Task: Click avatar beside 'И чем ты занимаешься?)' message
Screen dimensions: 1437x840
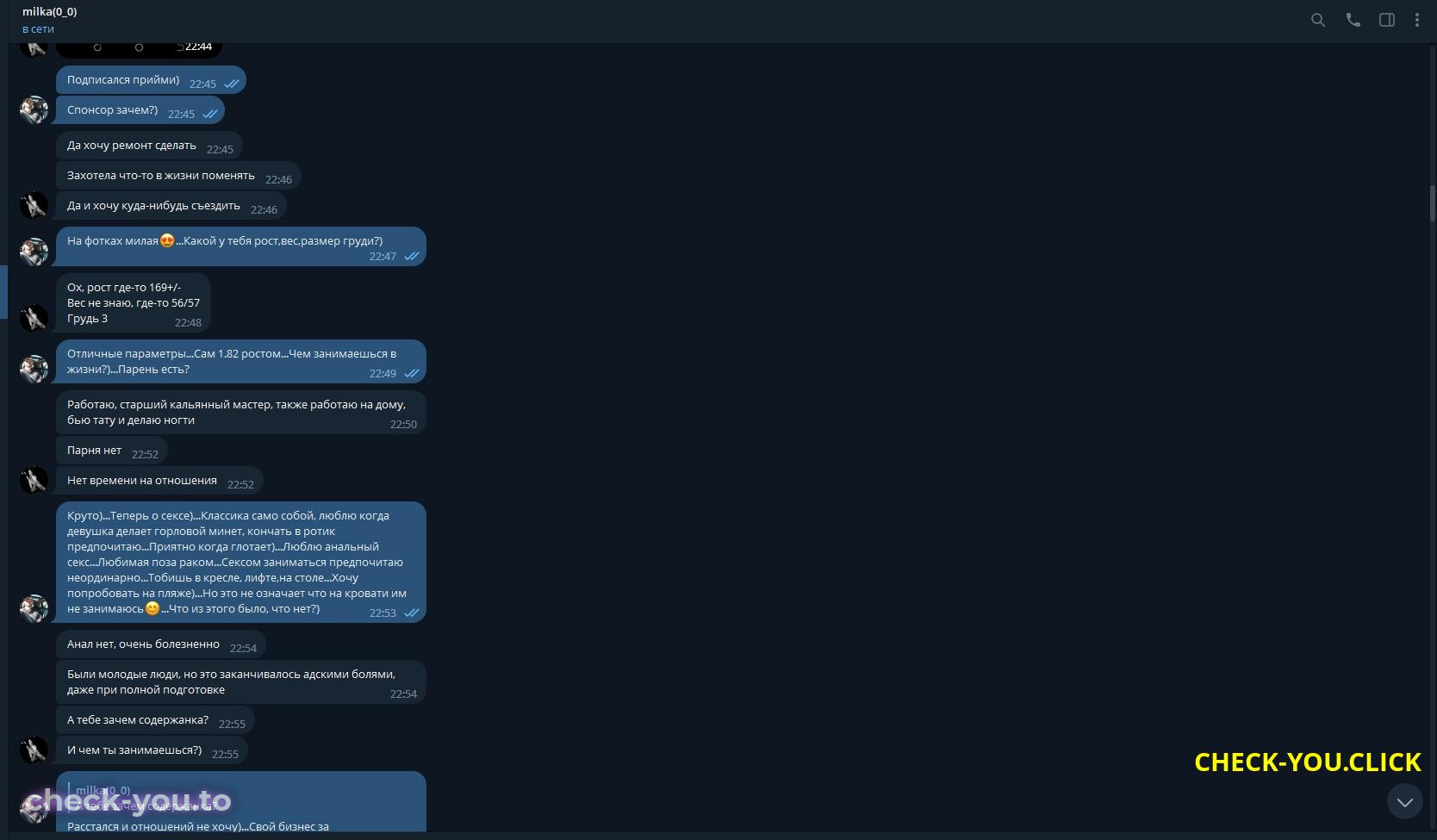Action: [x=34, y=750]
